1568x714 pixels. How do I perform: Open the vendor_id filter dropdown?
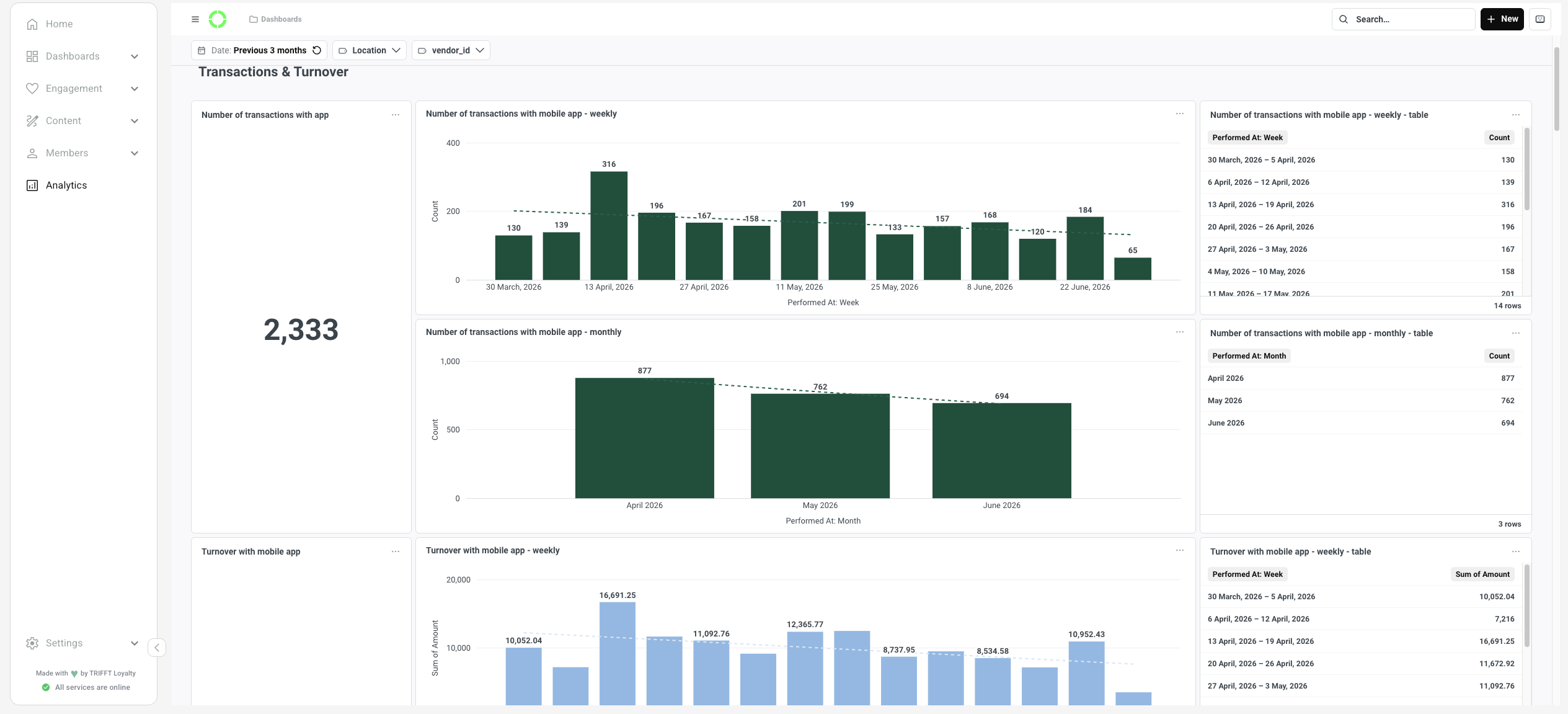pos(451,50)
